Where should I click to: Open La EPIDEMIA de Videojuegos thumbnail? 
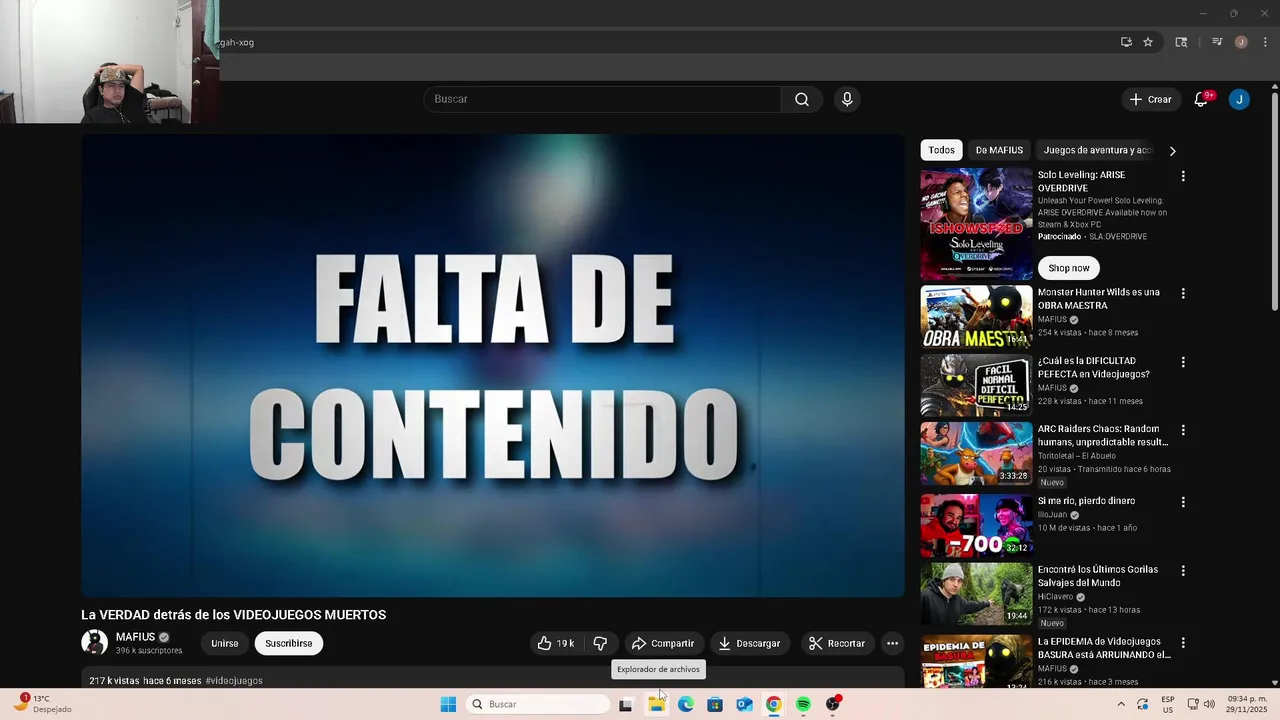pos(976,661)
